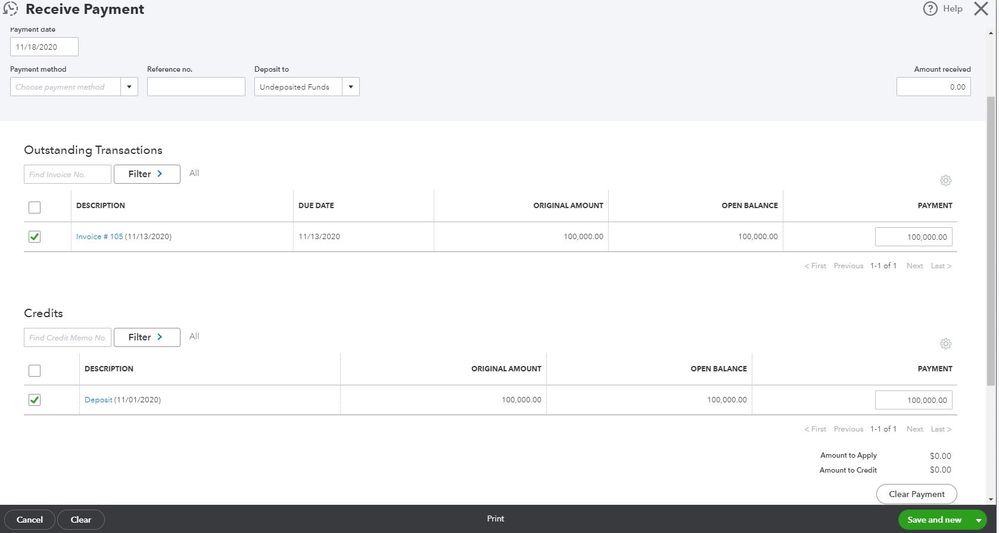Open the Invoice # 105 link
Image resolution: width=999 pixels, height=533 pixels.
(x=99, y=237)
